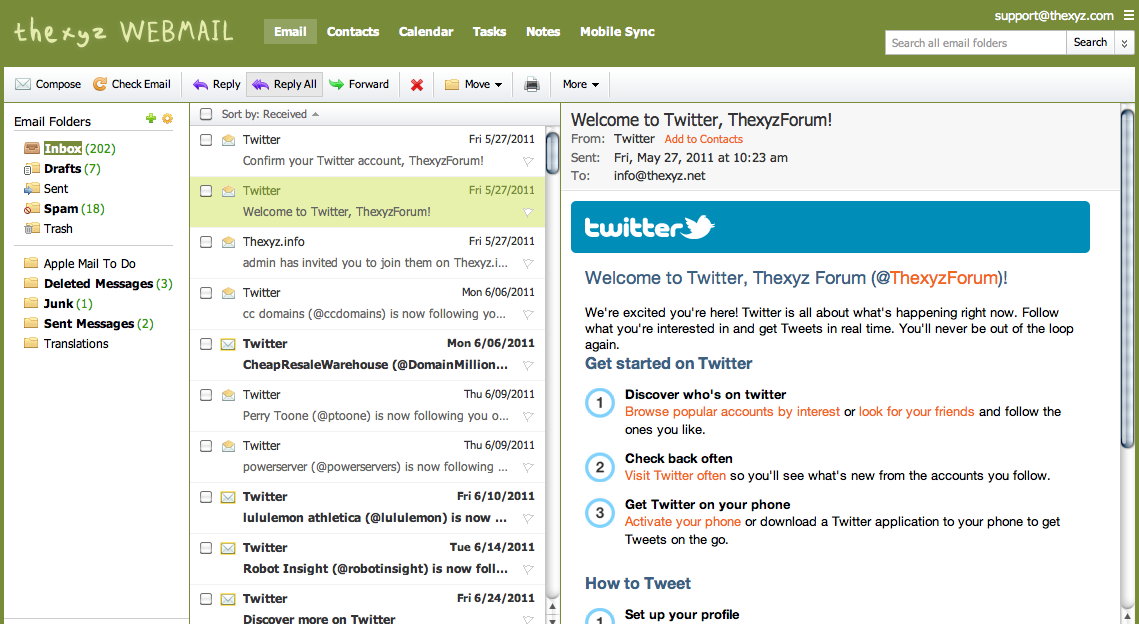Switch to the Mobile Sync tab
The width and height of the screenshot is (1139, 624).
pos(617,31)
